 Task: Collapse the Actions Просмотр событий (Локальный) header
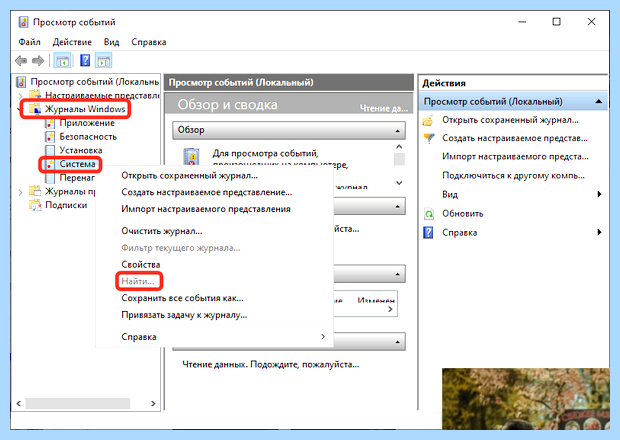pos(599,102)
